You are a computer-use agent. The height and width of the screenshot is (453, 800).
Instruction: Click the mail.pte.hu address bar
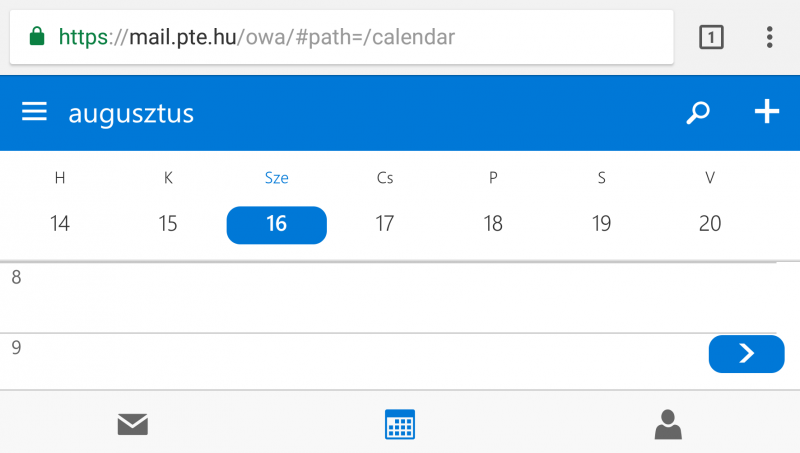click(341, 37)
